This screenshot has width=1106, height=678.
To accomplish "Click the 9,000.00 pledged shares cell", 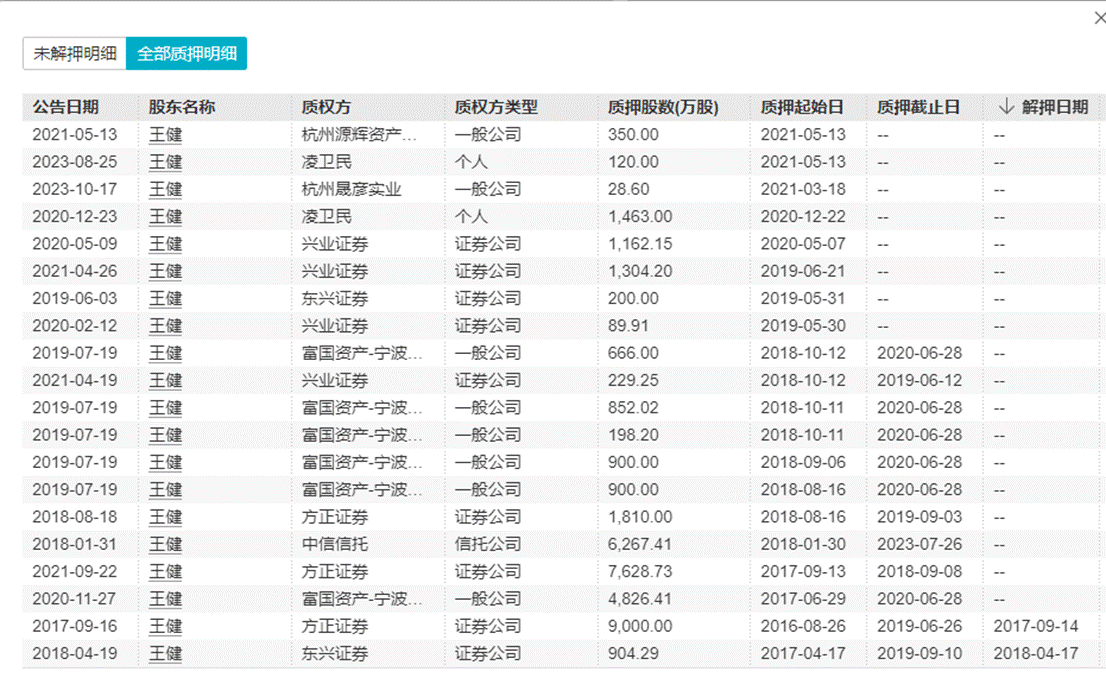I will pyautogui.click(x=640, y=626).
